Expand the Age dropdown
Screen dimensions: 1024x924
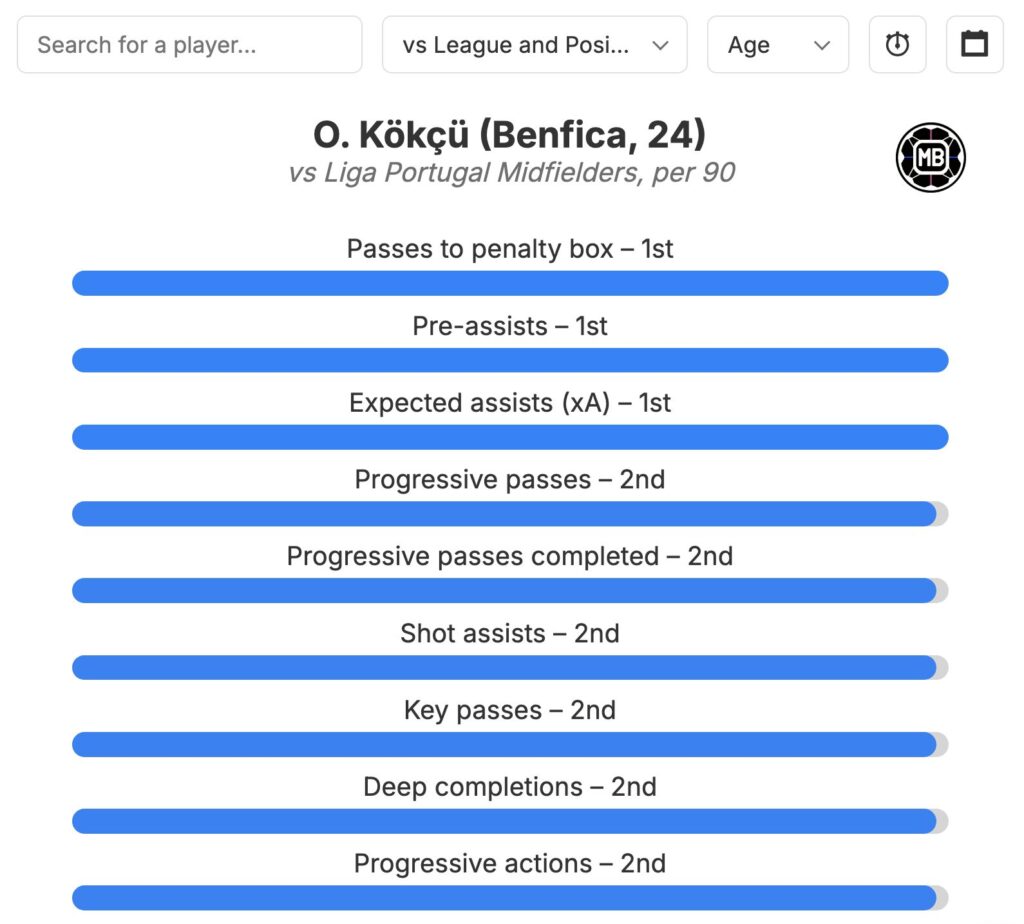pyautogui.click(x=777, y=45)
